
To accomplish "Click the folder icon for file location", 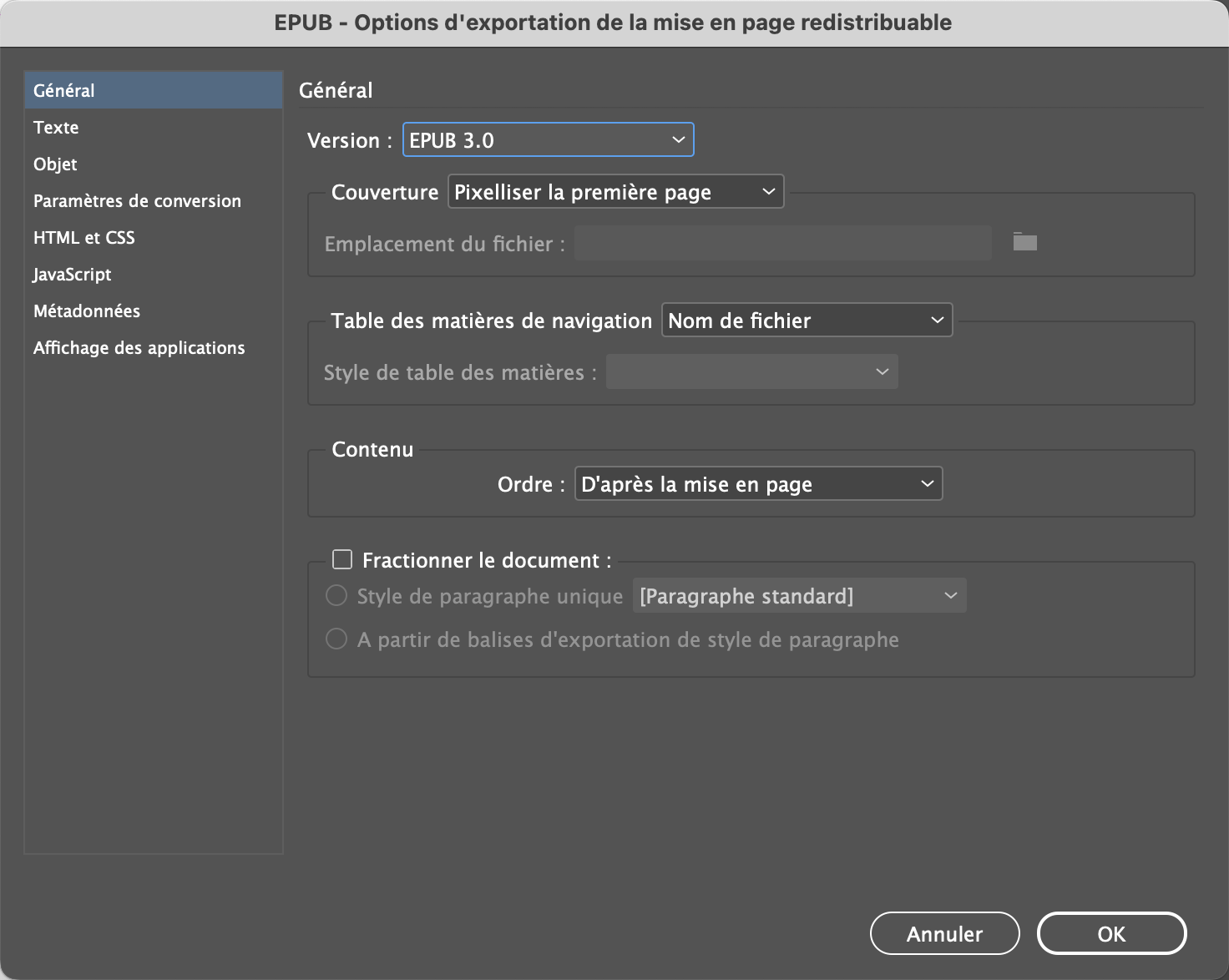I will click(1024, 242).
